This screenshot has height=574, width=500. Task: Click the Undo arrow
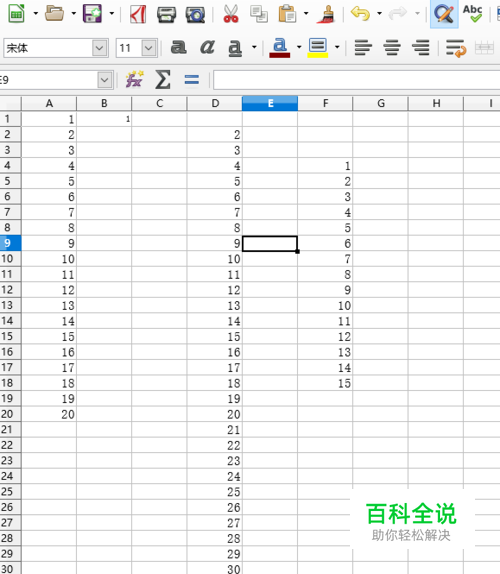361,14
